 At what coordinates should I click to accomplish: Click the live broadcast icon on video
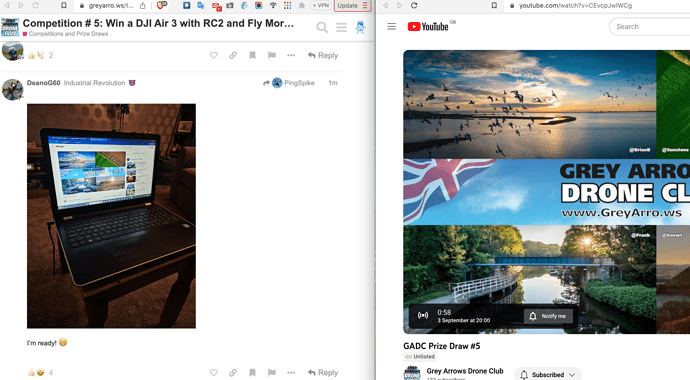coord(423,315)
